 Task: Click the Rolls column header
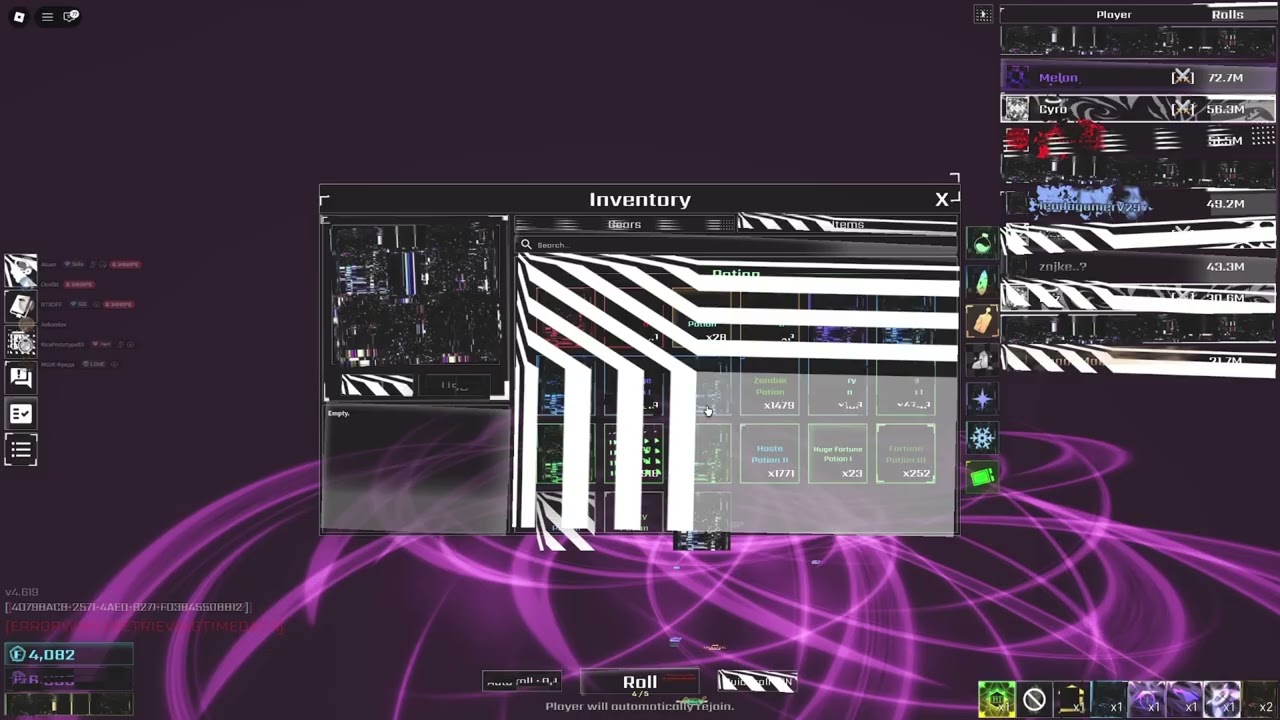(1227, 14)
